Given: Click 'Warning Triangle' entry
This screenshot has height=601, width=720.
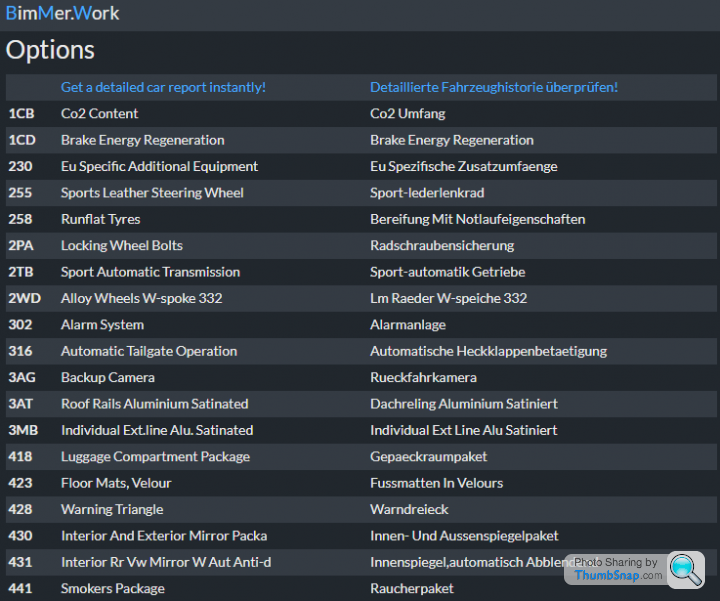Looking at the screenshot, I should [x=112, y=510].
